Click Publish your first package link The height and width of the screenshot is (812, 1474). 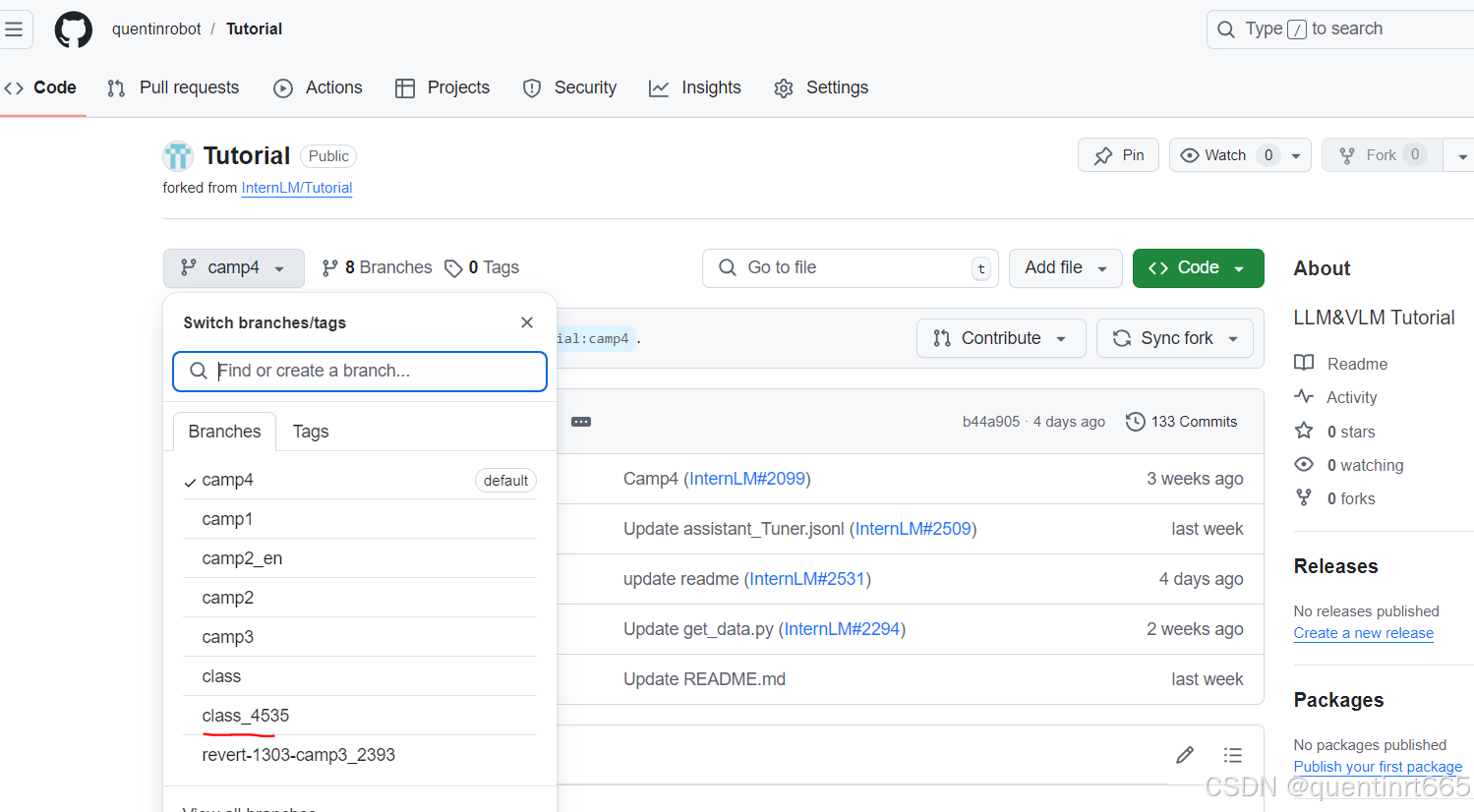click(x=1378, y=767)
